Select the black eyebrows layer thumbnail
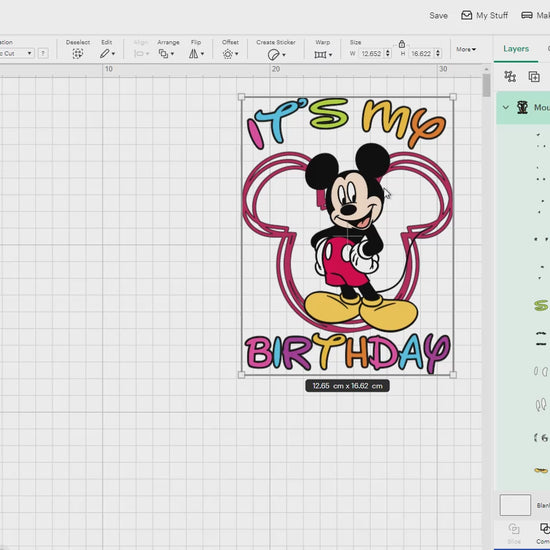 point(541,338)
